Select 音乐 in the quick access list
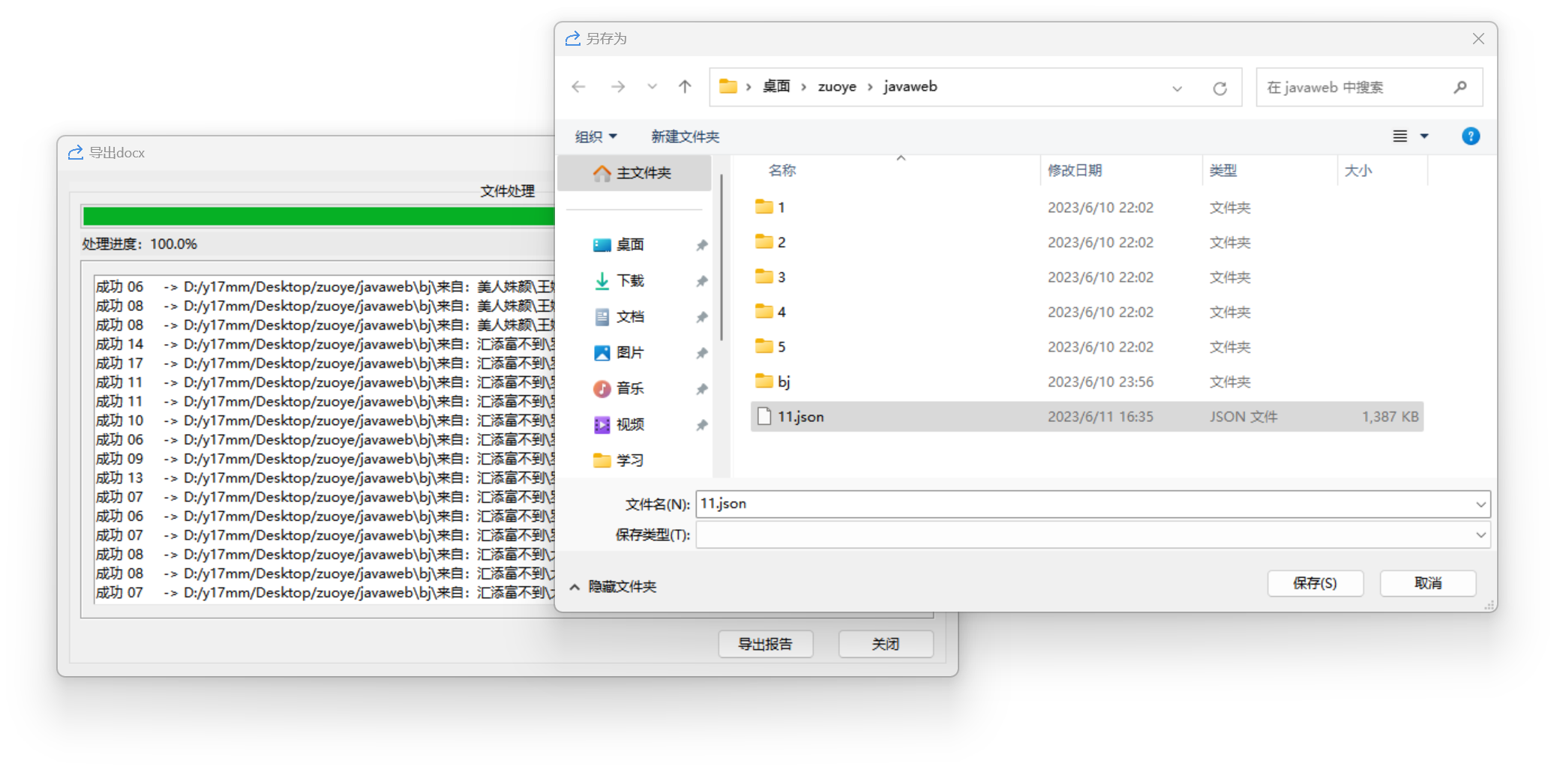The width and height of the screenshot is (1551, 784). [x=630, y=389]
